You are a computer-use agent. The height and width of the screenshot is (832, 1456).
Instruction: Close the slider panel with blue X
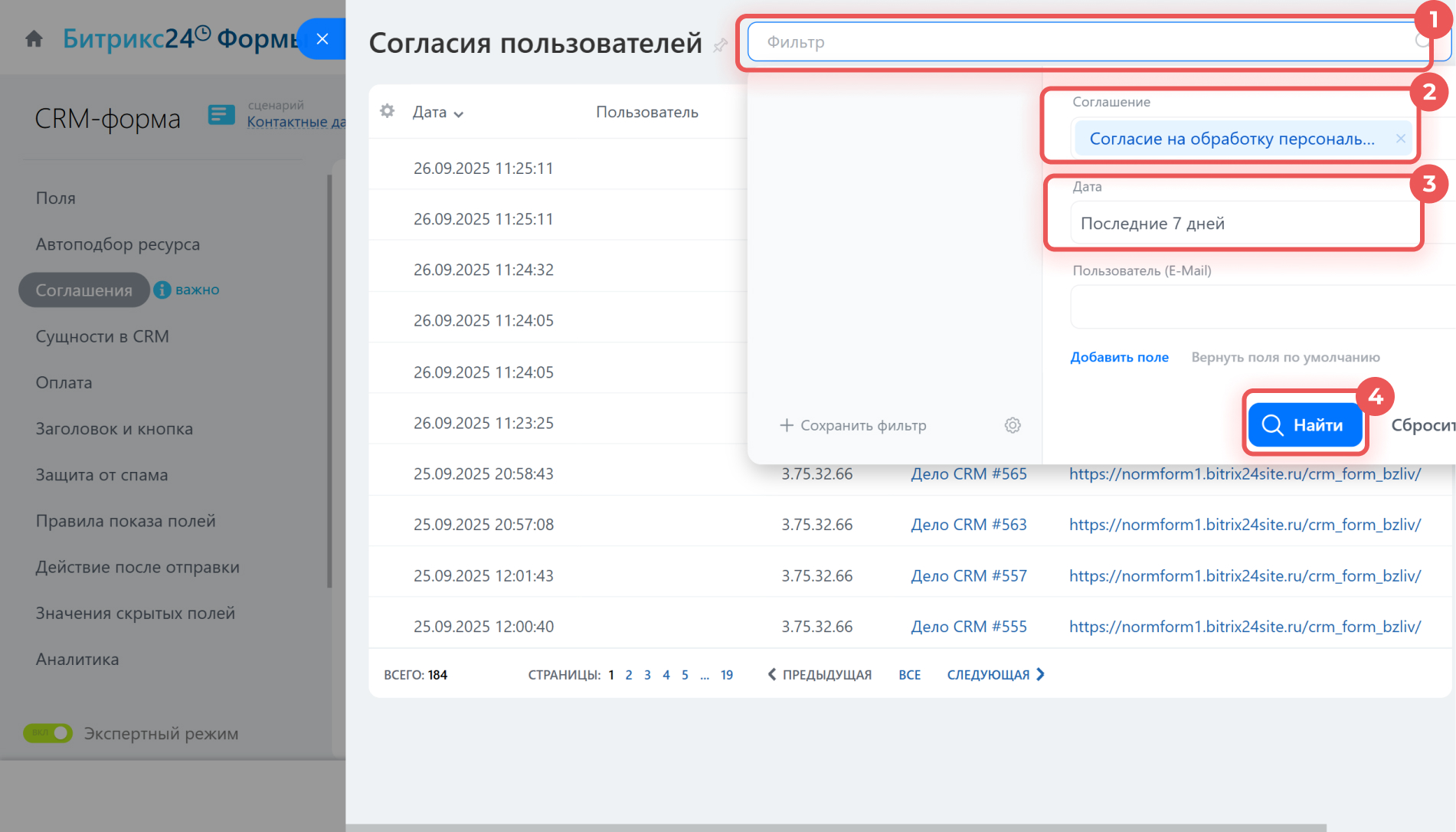[322, 38]
